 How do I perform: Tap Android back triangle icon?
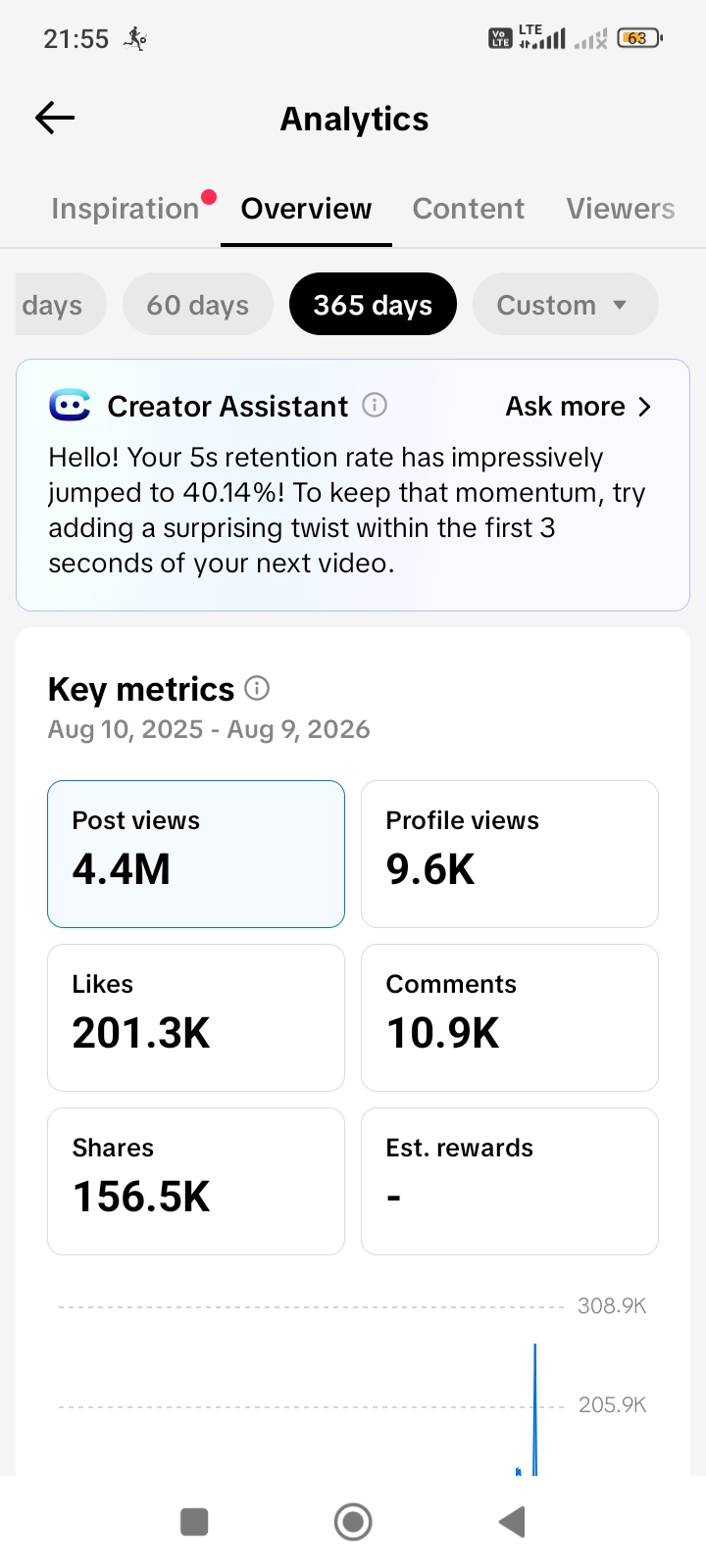[512, 1522]
